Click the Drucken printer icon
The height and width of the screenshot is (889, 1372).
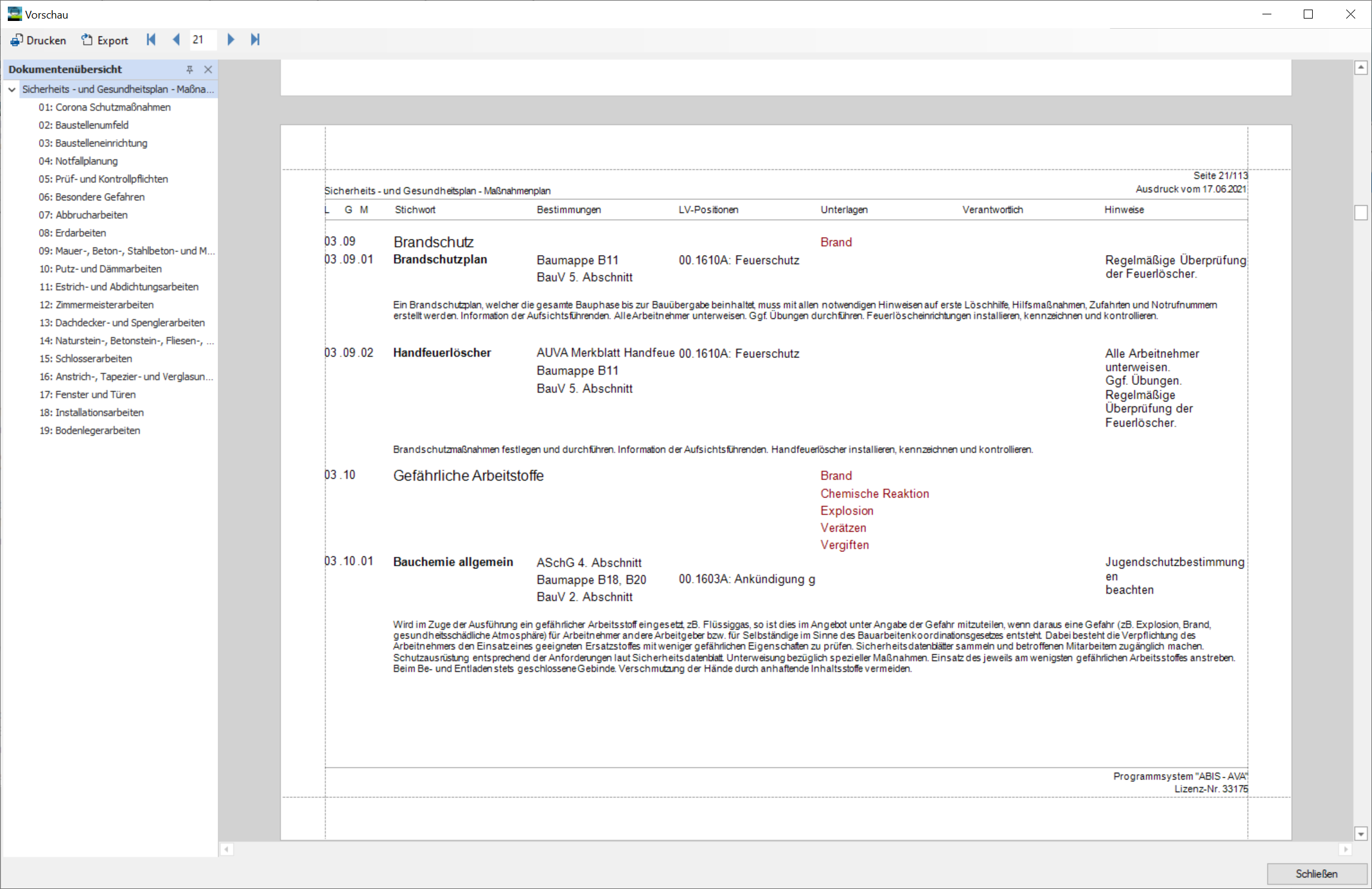coord(16,40)
